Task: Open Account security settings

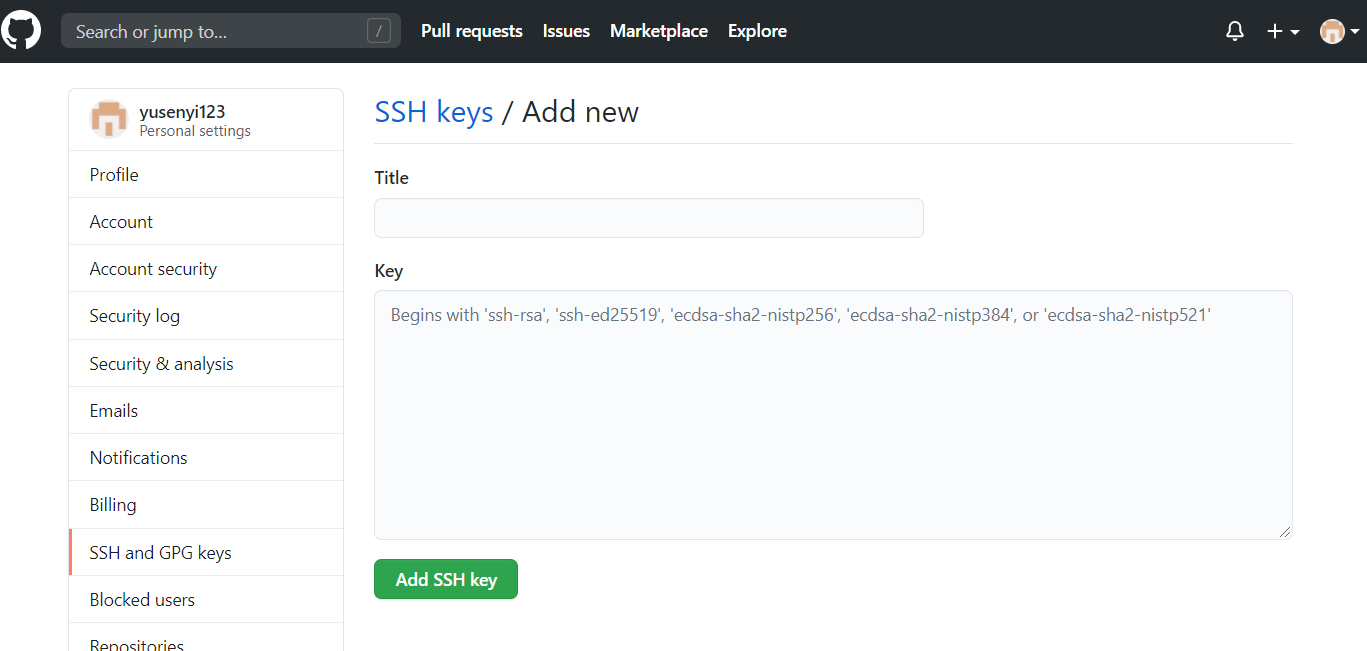Action: tap(206, 268)
